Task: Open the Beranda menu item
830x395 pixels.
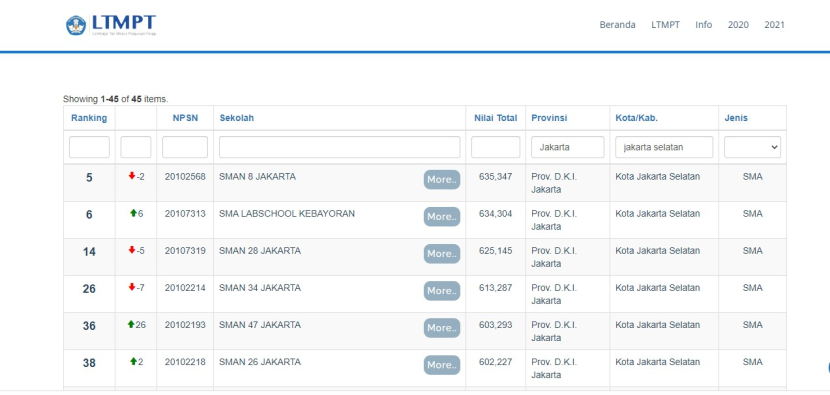Action: [x=617, y=25]
